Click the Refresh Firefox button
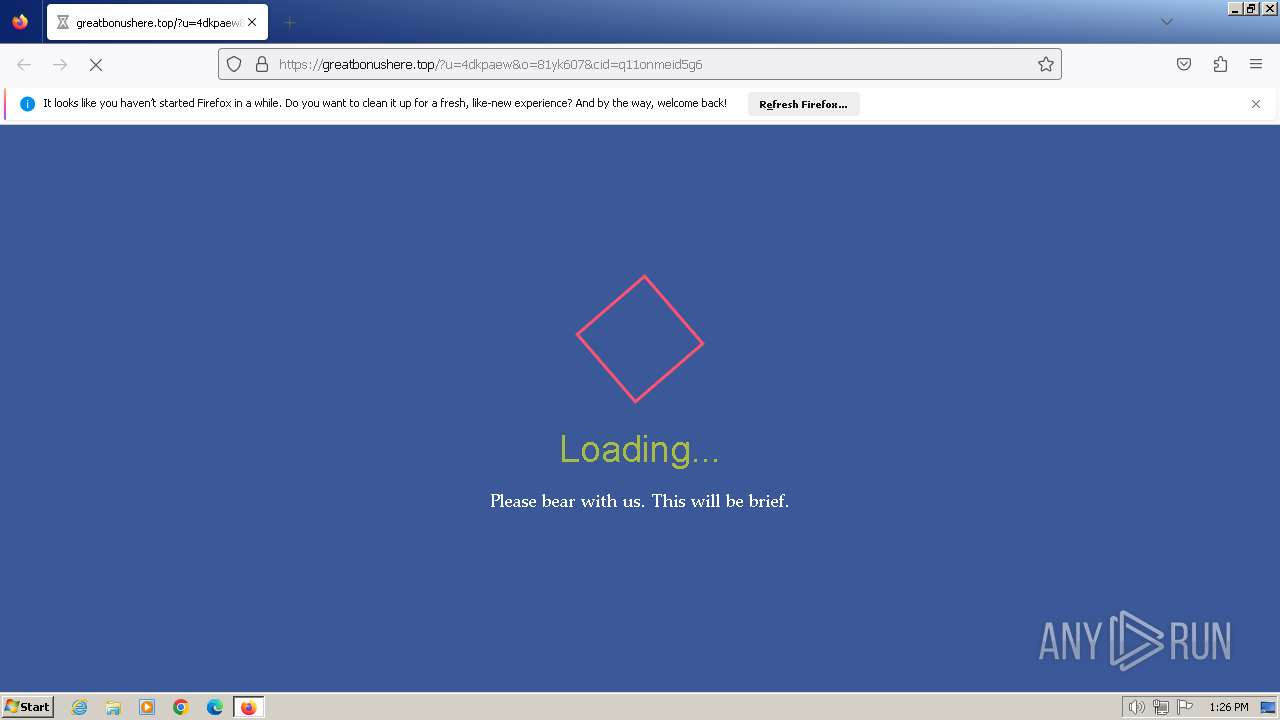Viewport: 1280px width, 720px height. pyautogui.click(x=803, y=104)
